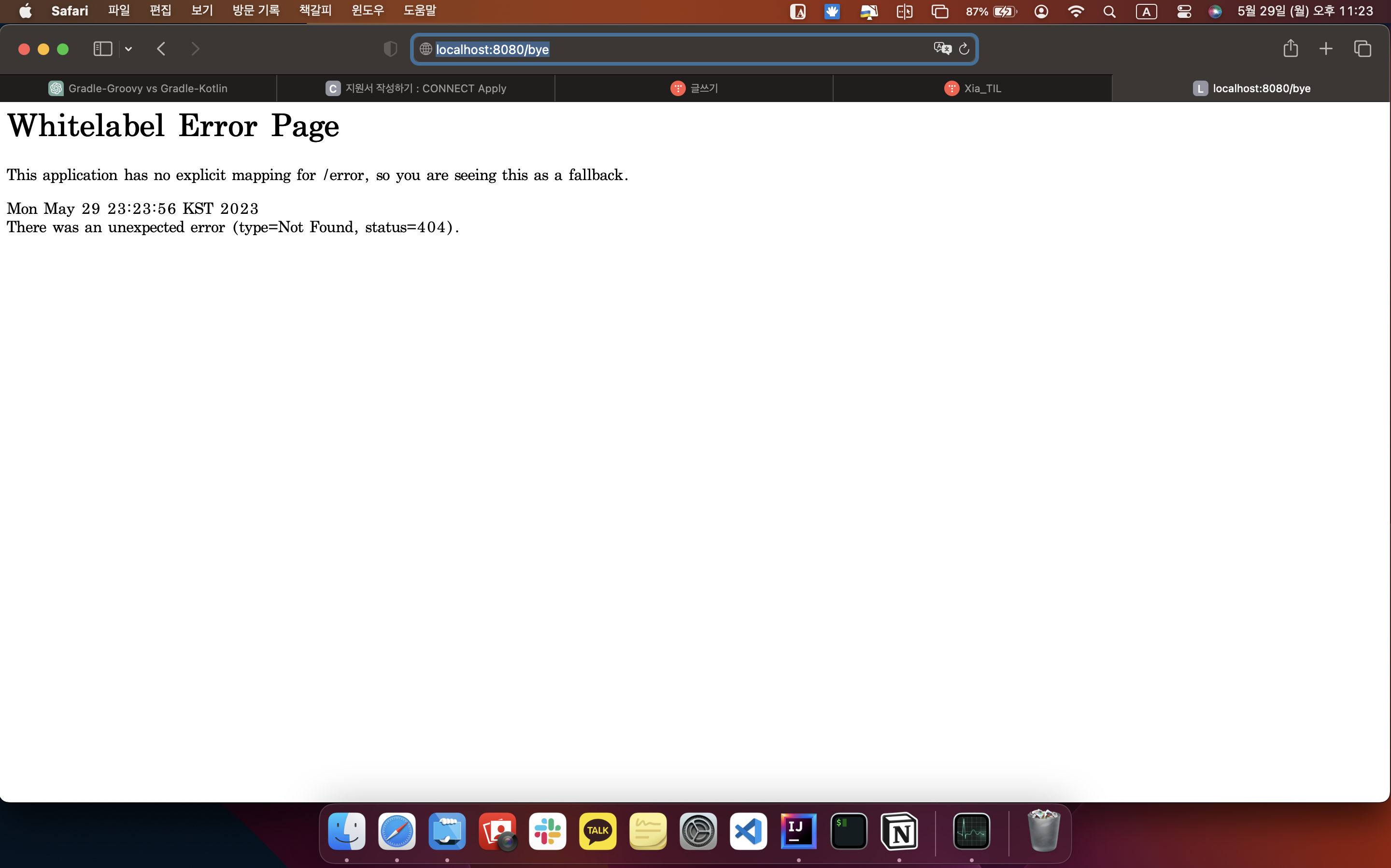Click the new tab plus icon
The height and width of the screenshot is (868, 1391).
click(1325, 49)
